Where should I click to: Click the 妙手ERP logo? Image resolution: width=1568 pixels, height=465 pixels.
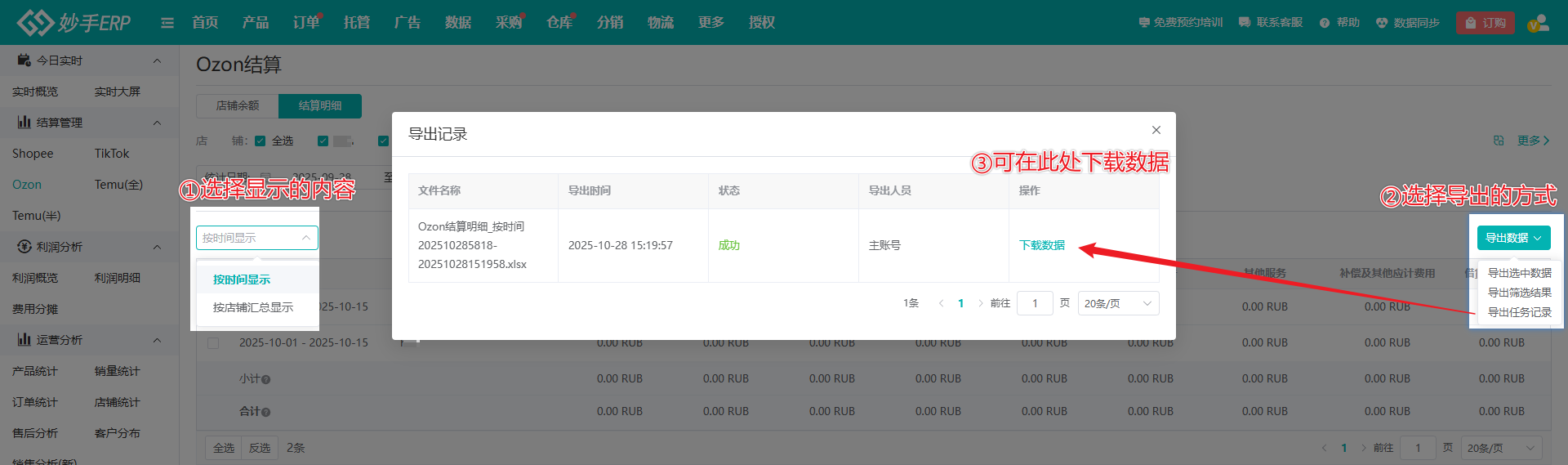pos(73,22)
